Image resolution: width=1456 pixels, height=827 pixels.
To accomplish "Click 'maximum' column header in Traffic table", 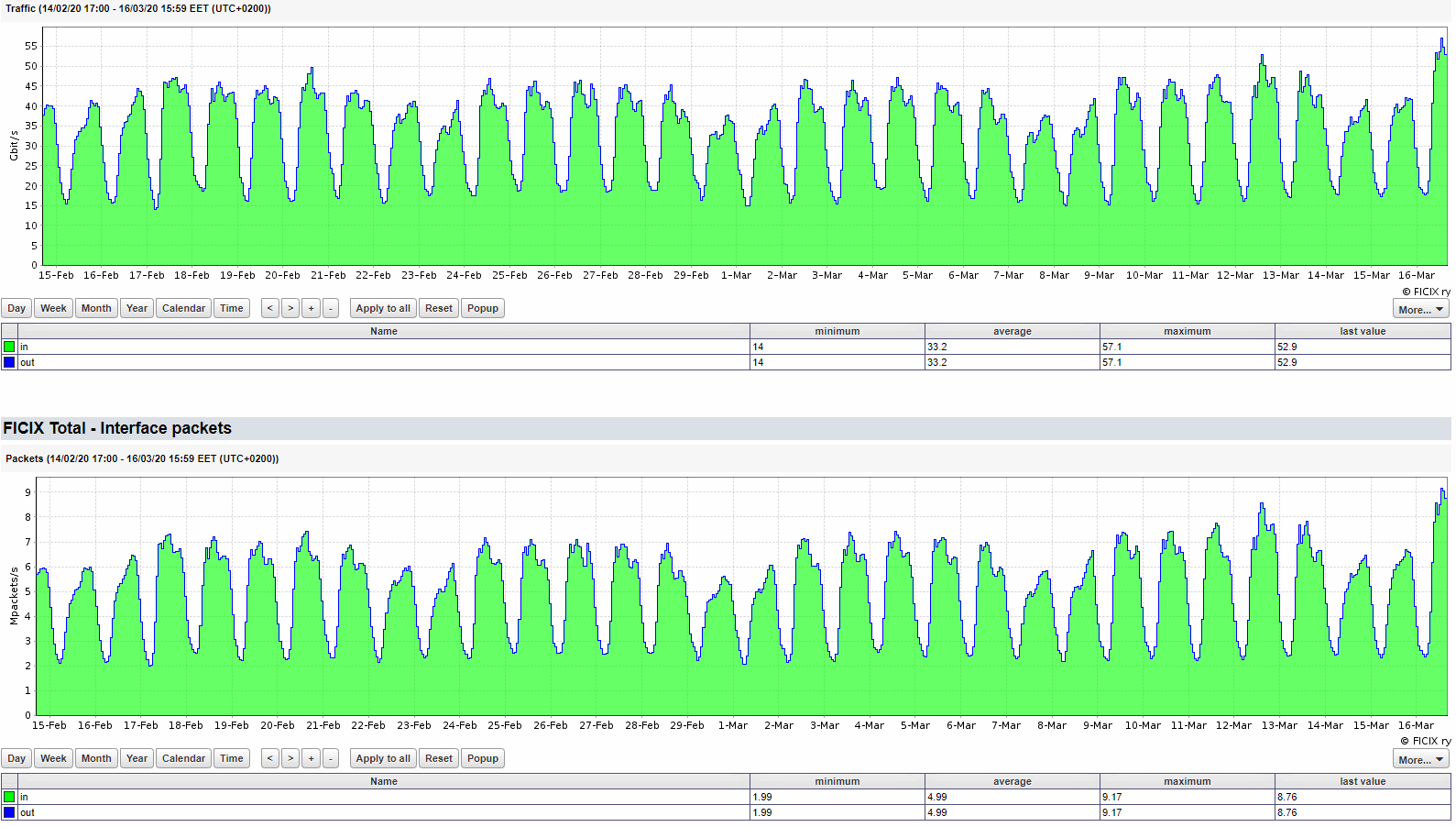I will tap(1187, 331).
